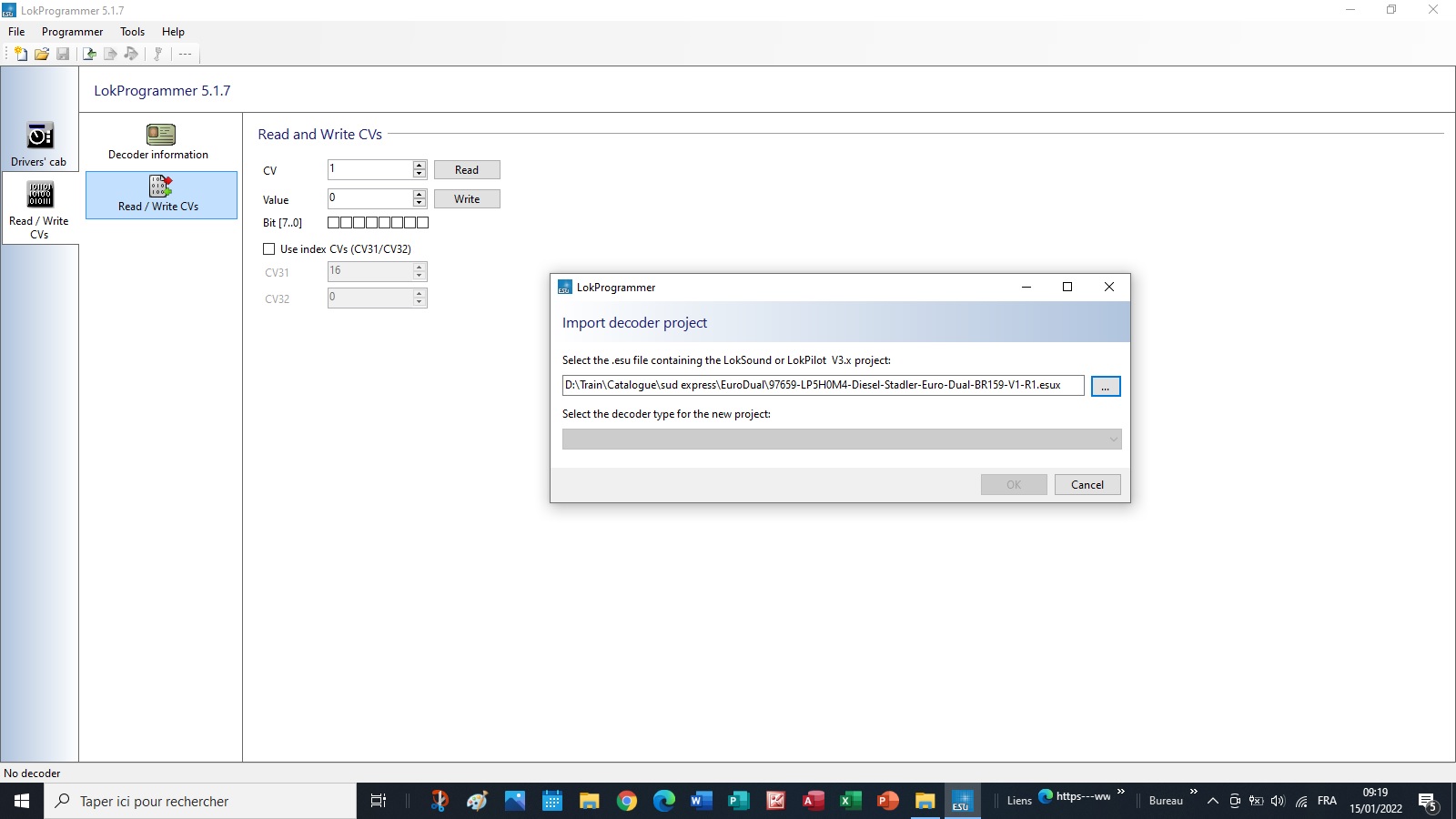This screenshot has width=1456, height=819.
Task: Decrease Value with the spinner down arrow
Action: point(420,203)
